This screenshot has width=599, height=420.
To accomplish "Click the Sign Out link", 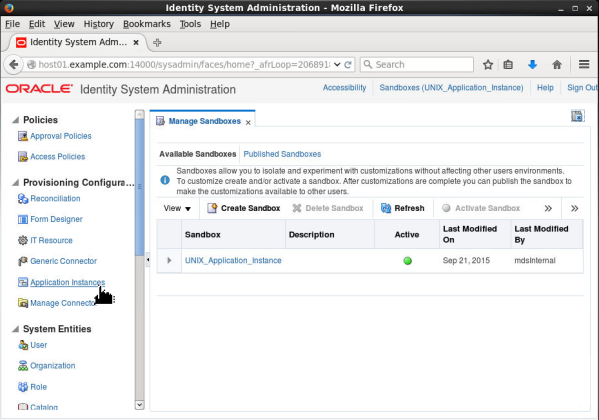I will tap(582, 88).
